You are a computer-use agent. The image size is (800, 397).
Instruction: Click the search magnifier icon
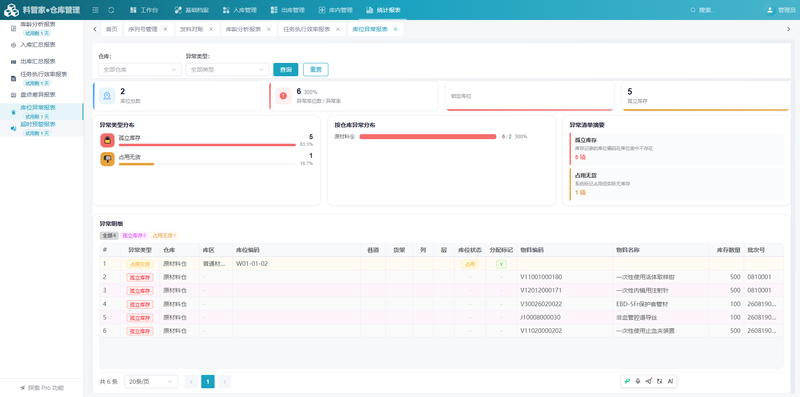pos(693,10)
